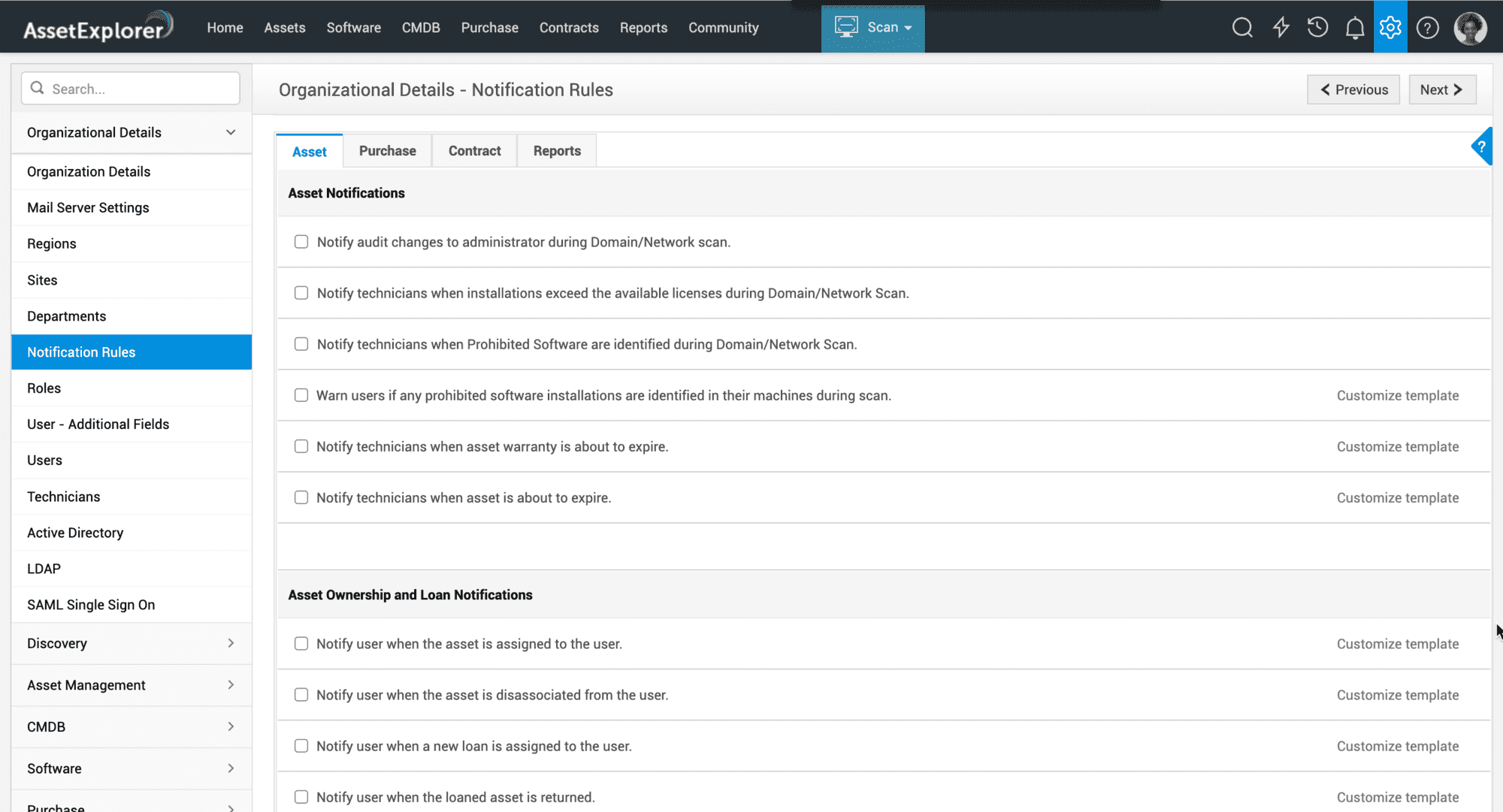The image size is (1503, 812).
Task: Open the help question mark icon
Action: coord(1427,29)
